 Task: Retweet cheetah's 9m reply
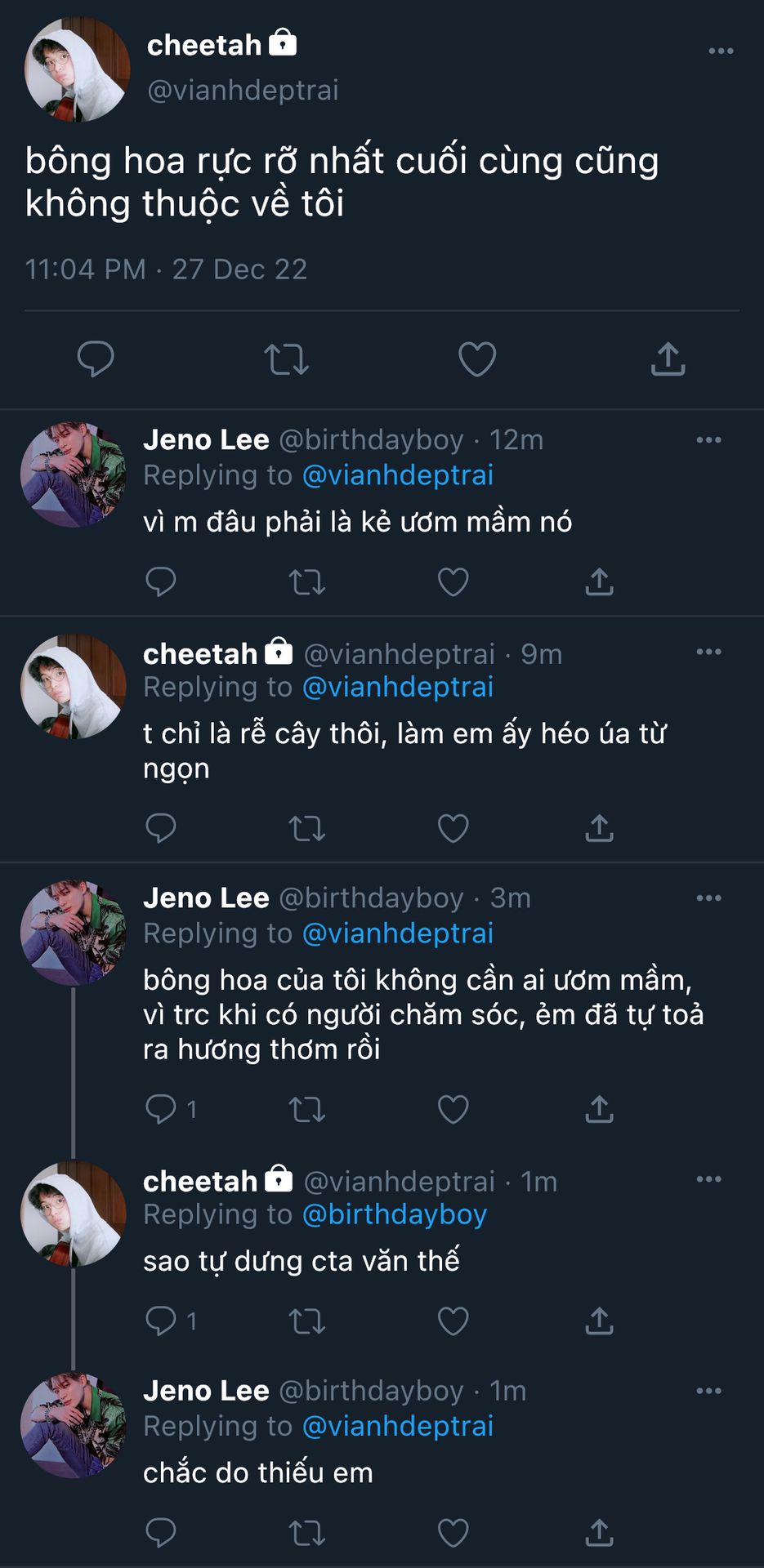[x=307, y=829]
